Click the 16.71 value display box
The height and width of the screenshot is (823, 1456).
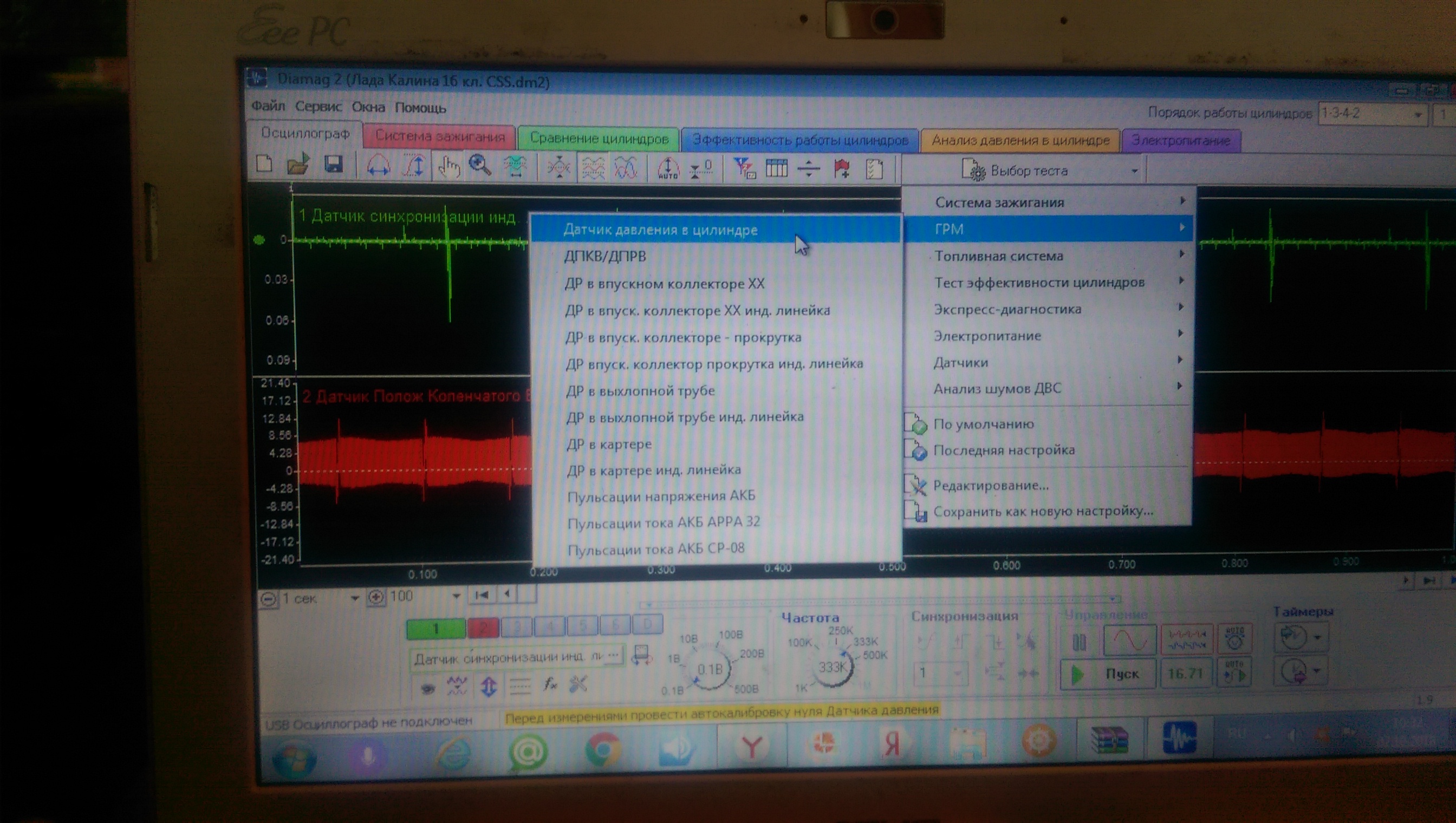click(x=1186, y=673)
